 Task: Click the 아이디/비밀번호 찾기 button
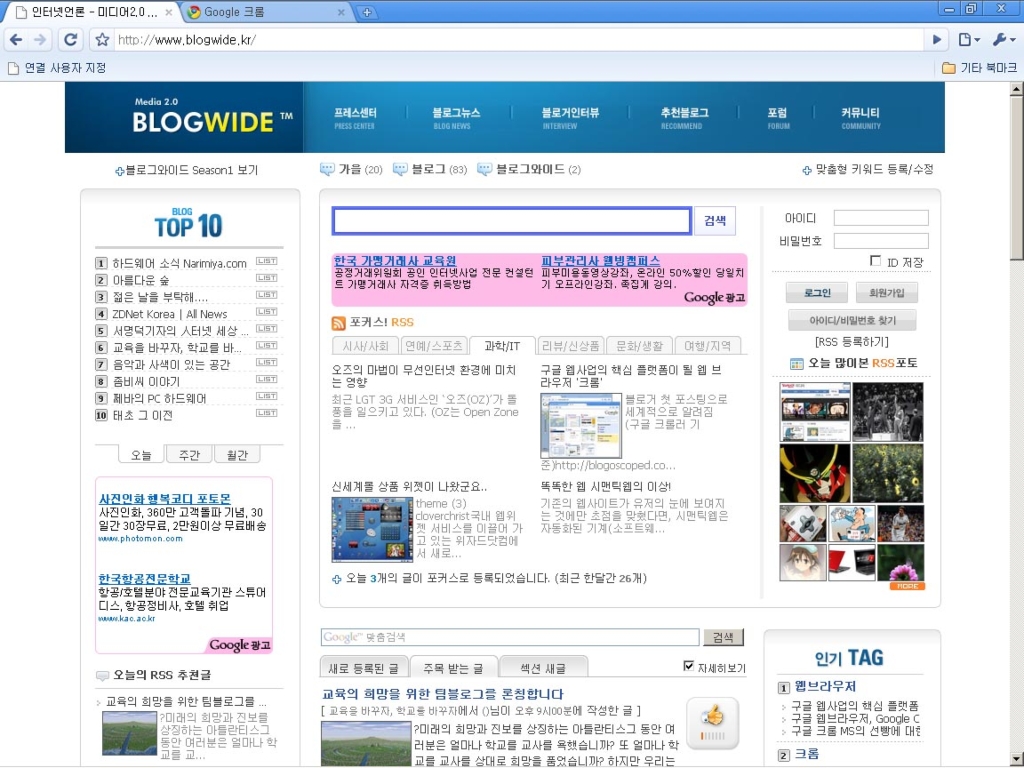pos(852,320)
